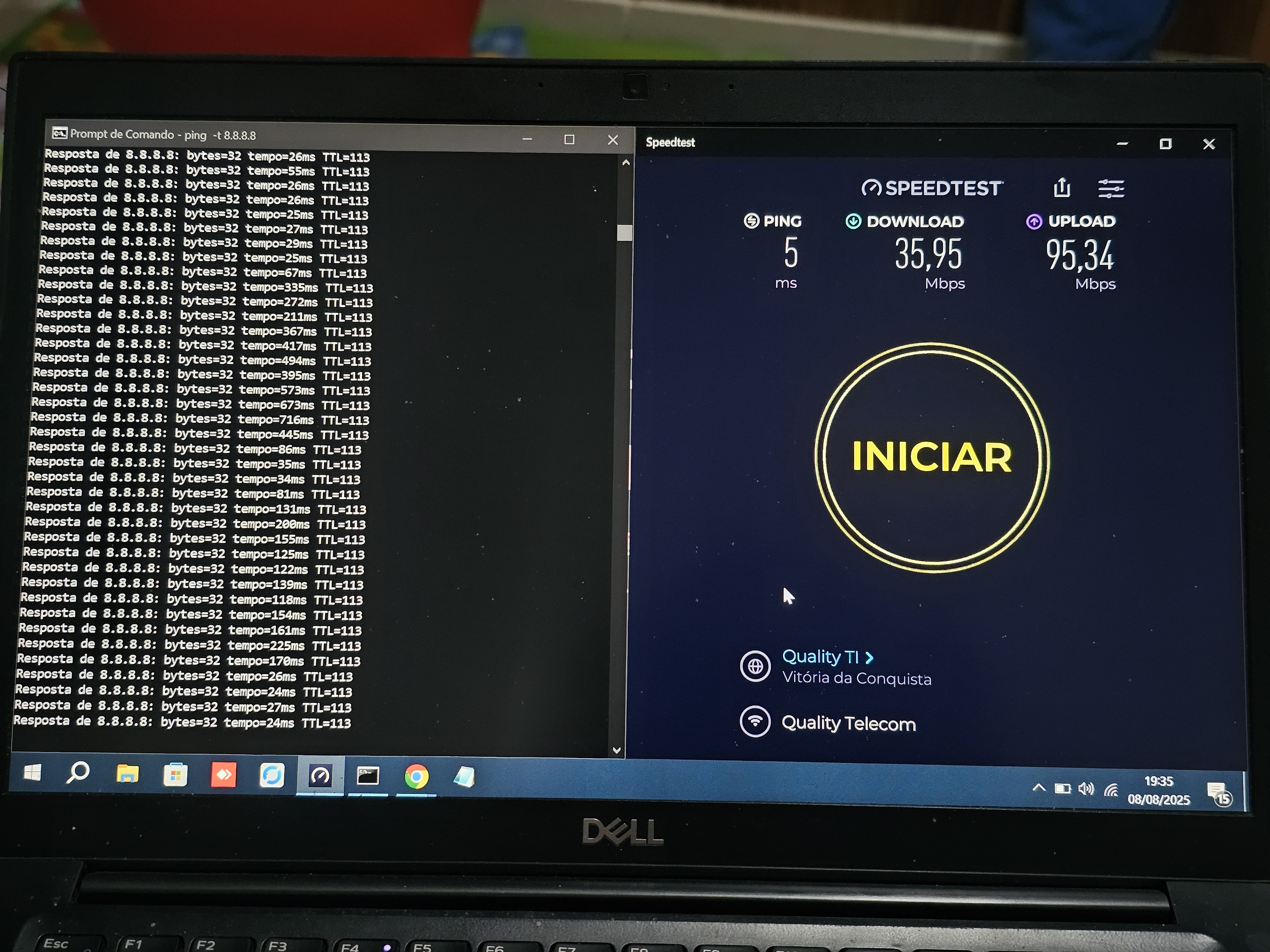Click the taskbar search magnifier icon
This screenshot has width=1270, height=952.
[x=78, y=774]
